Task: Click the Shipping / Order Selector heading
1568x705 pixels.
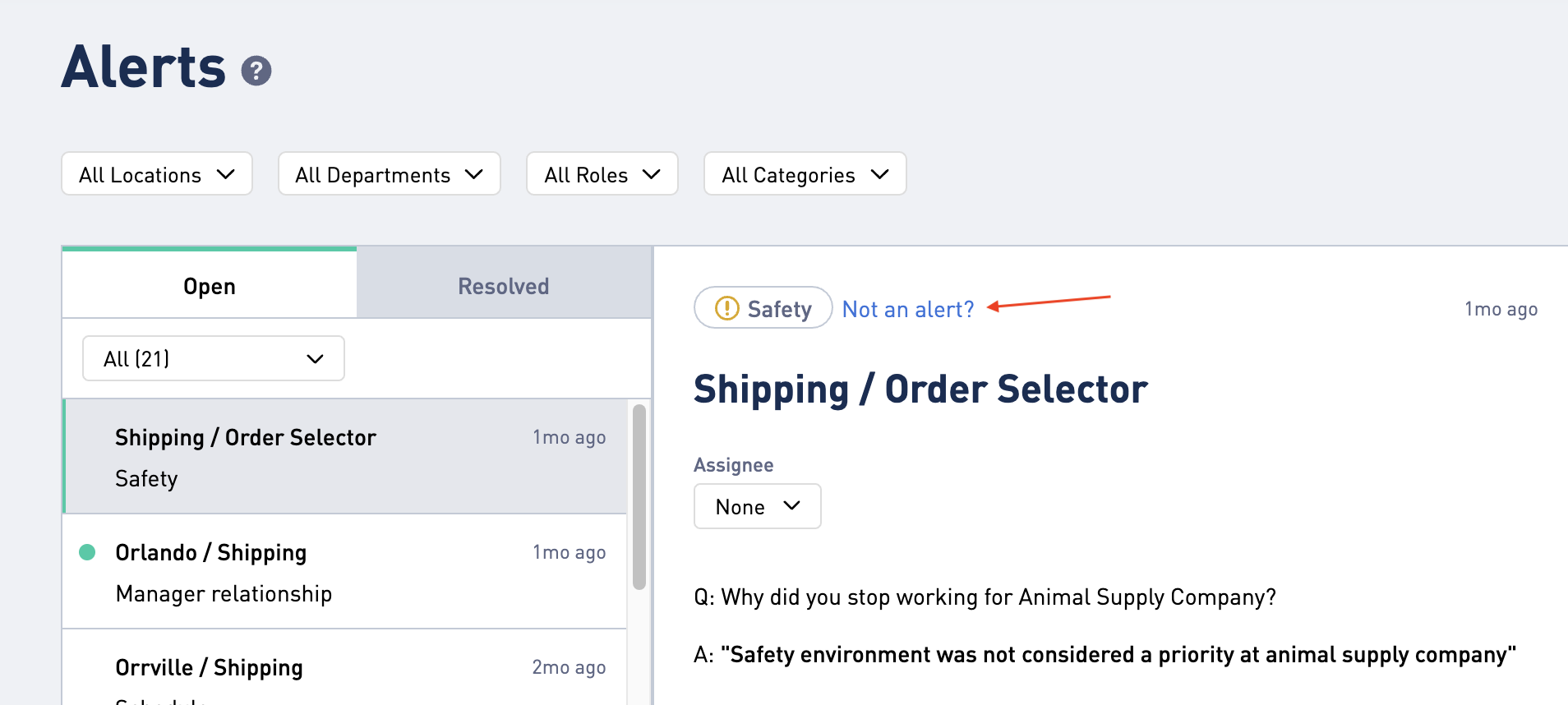Action: tap(920, 389)
